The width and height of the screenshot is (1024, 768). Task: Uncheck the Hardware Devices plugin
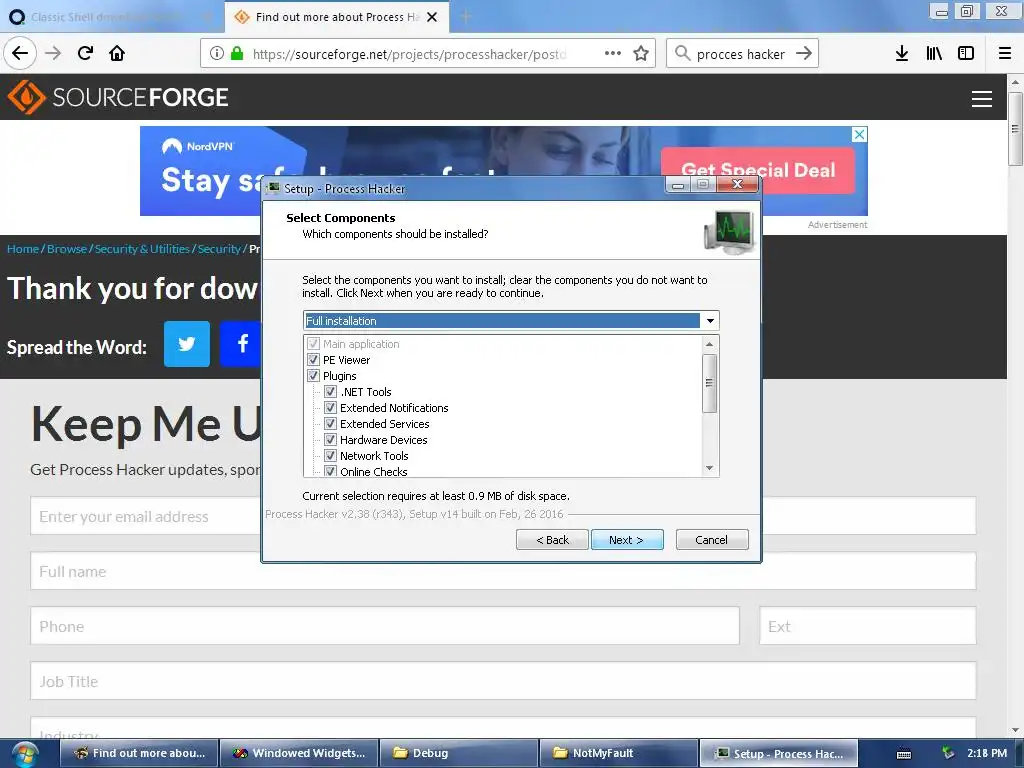330,440
